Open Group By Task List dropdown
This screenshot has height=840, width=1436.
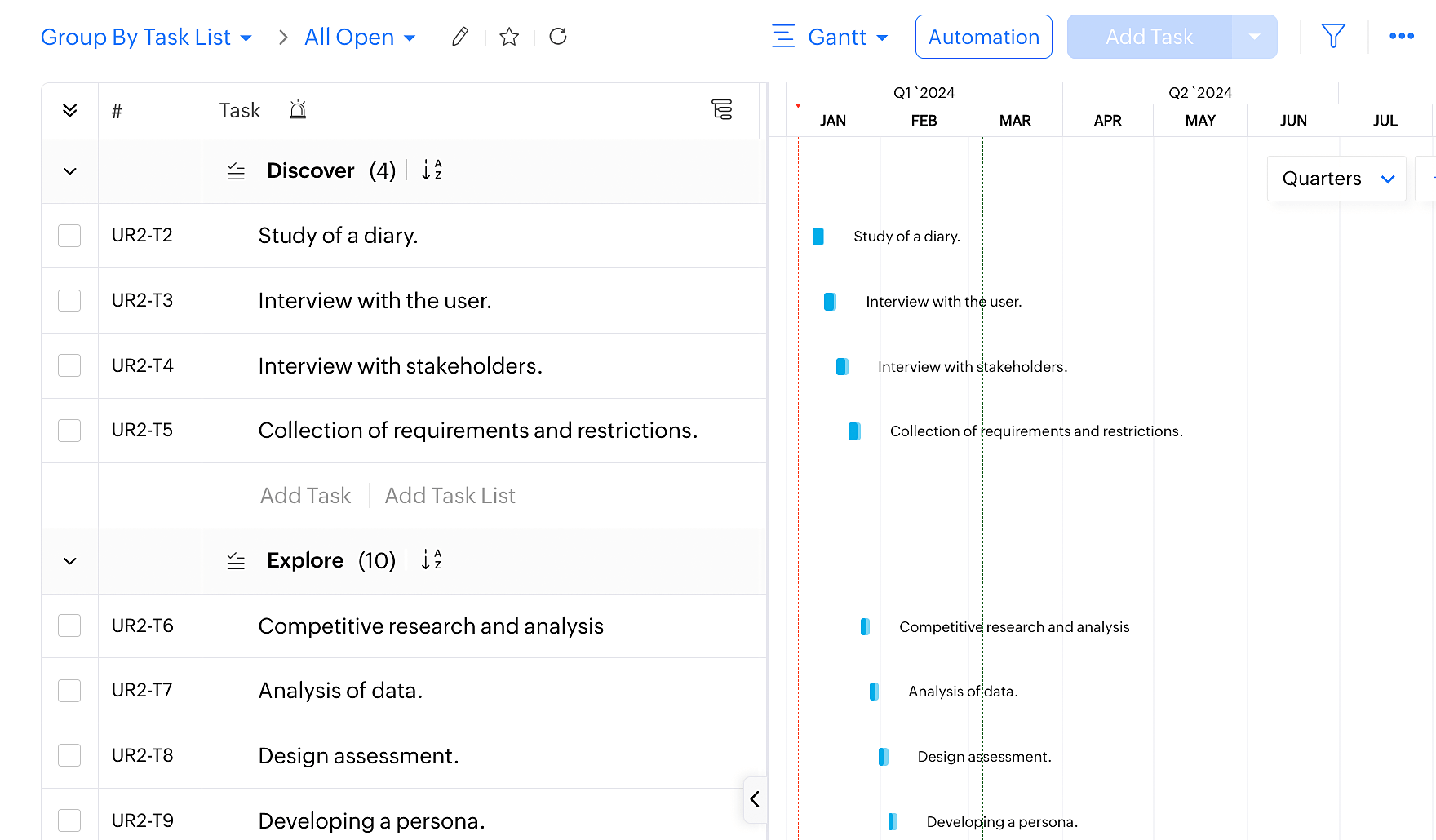[x=146, y=38]
